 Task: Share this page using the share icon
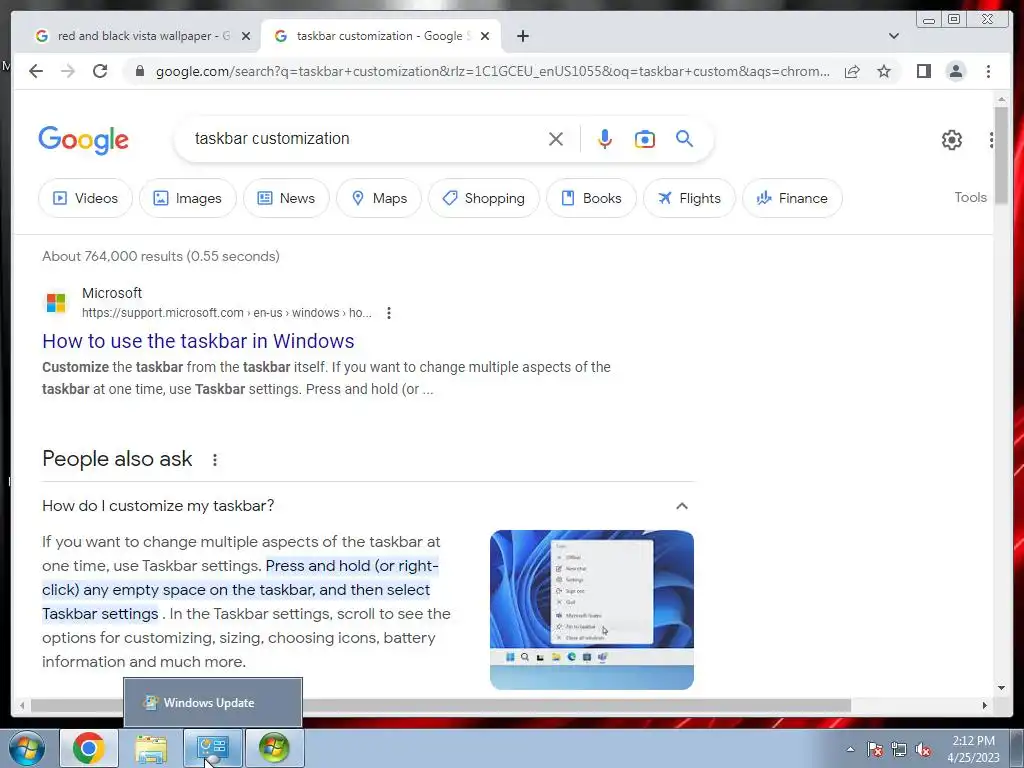852,71
